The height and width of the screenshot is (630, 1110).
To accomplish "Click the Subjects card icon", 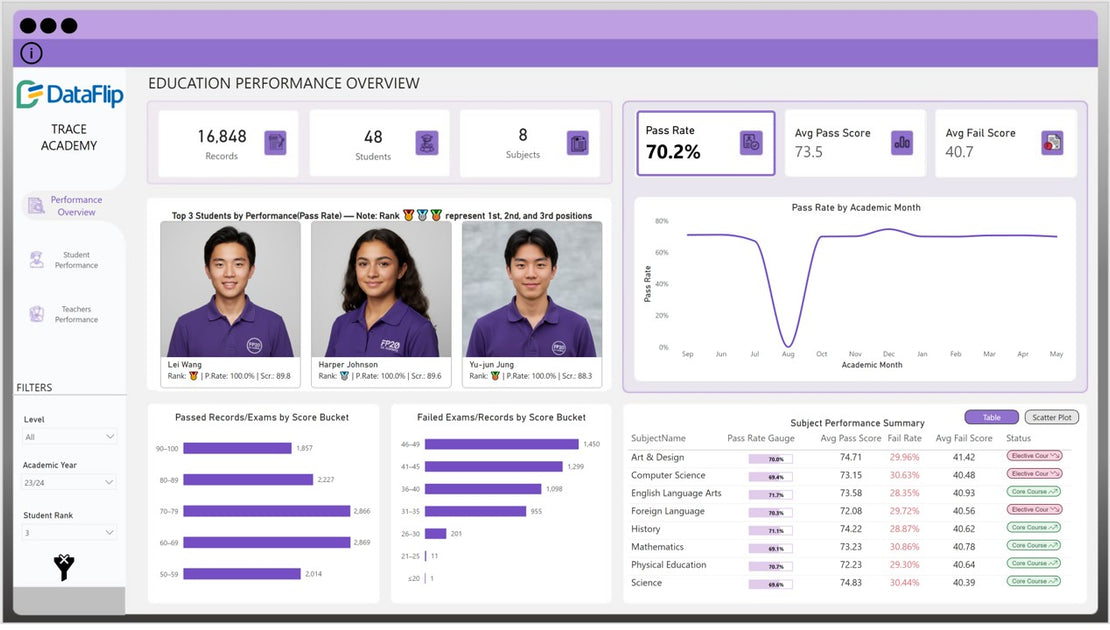I will click(x=578, y=143).
